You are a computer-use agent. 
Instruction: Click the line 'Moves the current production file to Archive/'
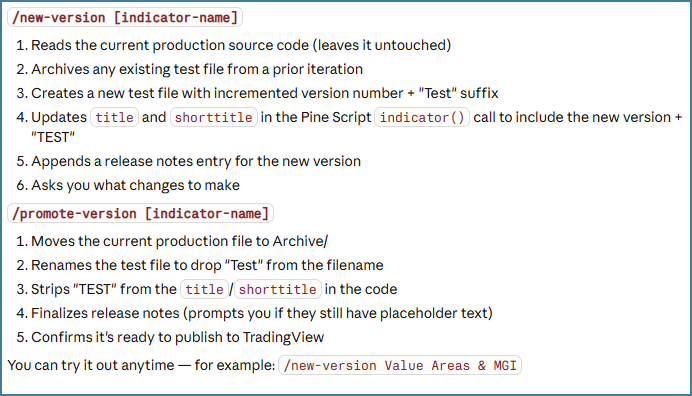(x=180, y=241)
